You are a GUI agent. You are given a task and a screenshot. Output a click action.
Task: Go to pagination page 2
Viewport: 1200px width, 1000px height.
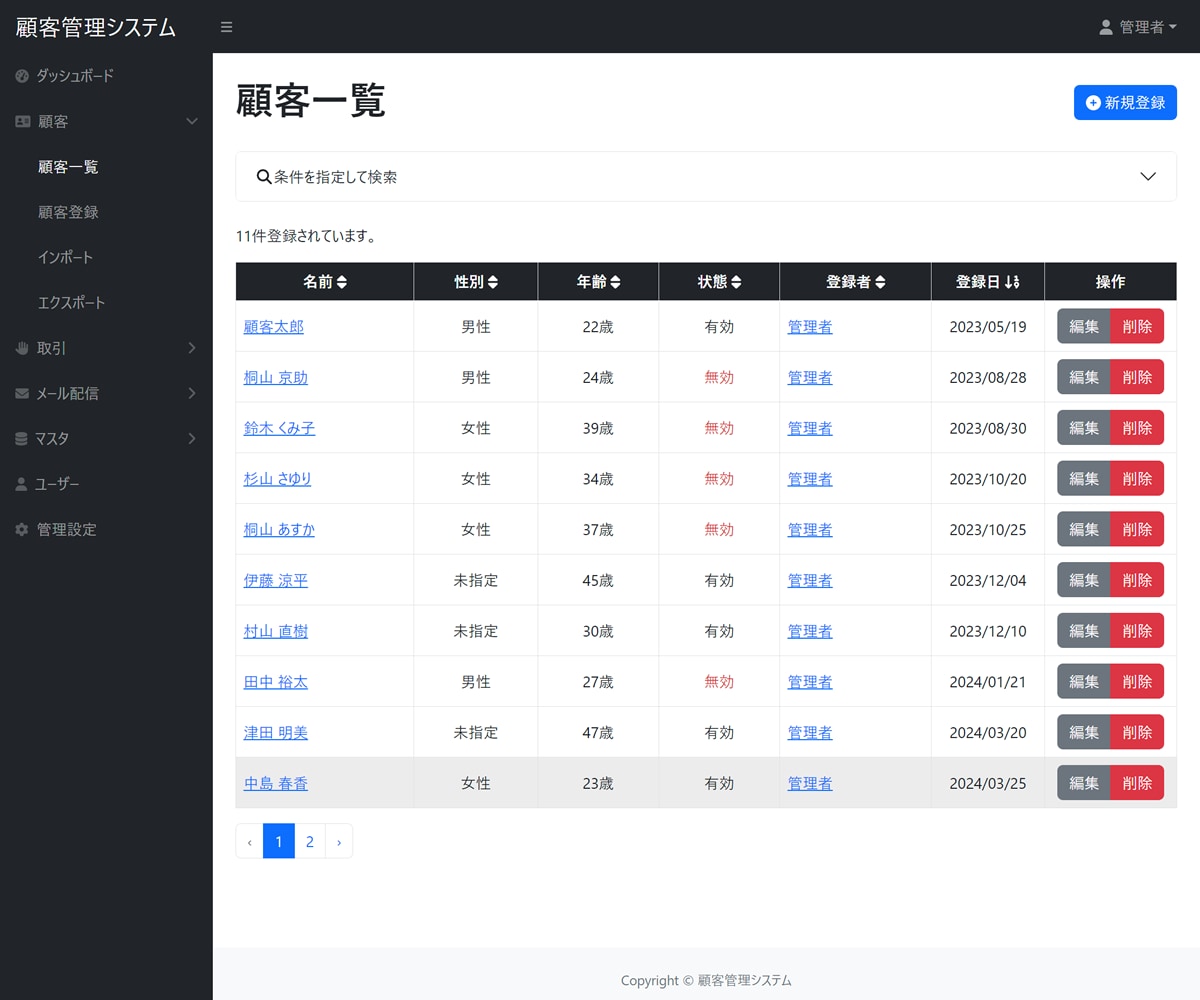(x=310, y=841)
